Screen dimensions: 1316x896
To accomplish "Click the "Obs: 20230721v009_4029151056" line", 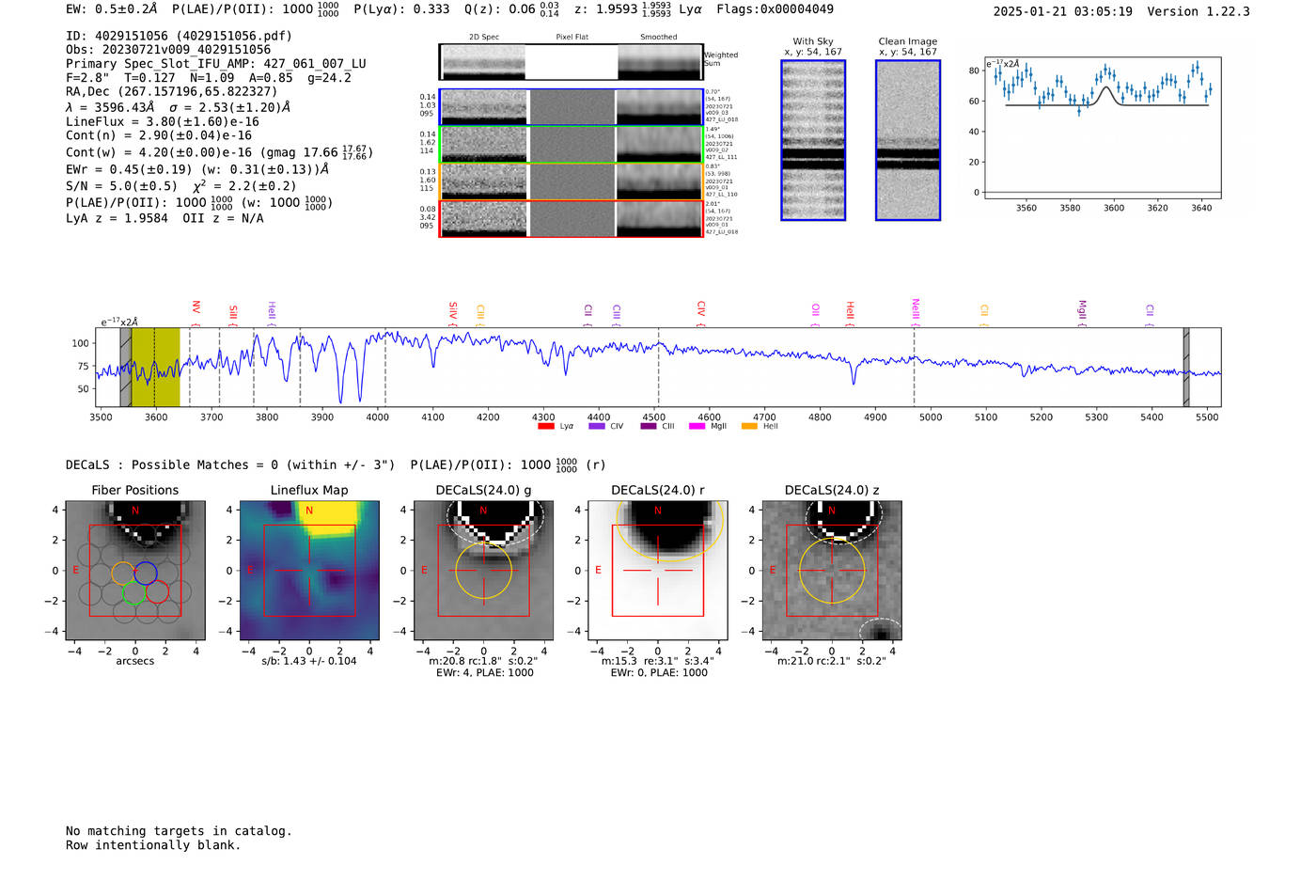I will (x=168, y=50).
